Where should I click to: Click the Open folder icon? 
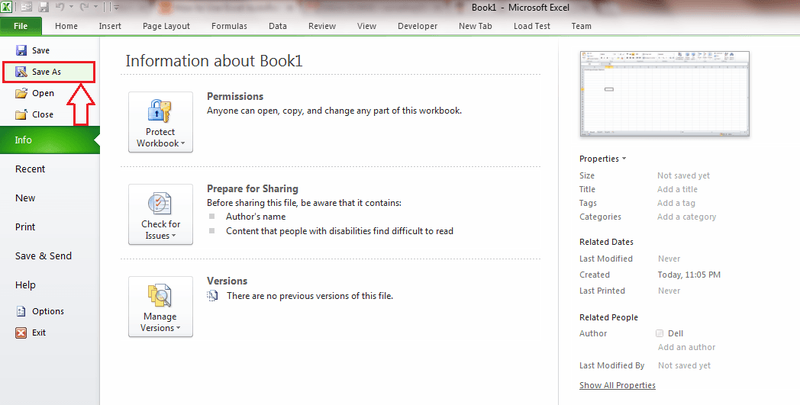tap(21, 93)
